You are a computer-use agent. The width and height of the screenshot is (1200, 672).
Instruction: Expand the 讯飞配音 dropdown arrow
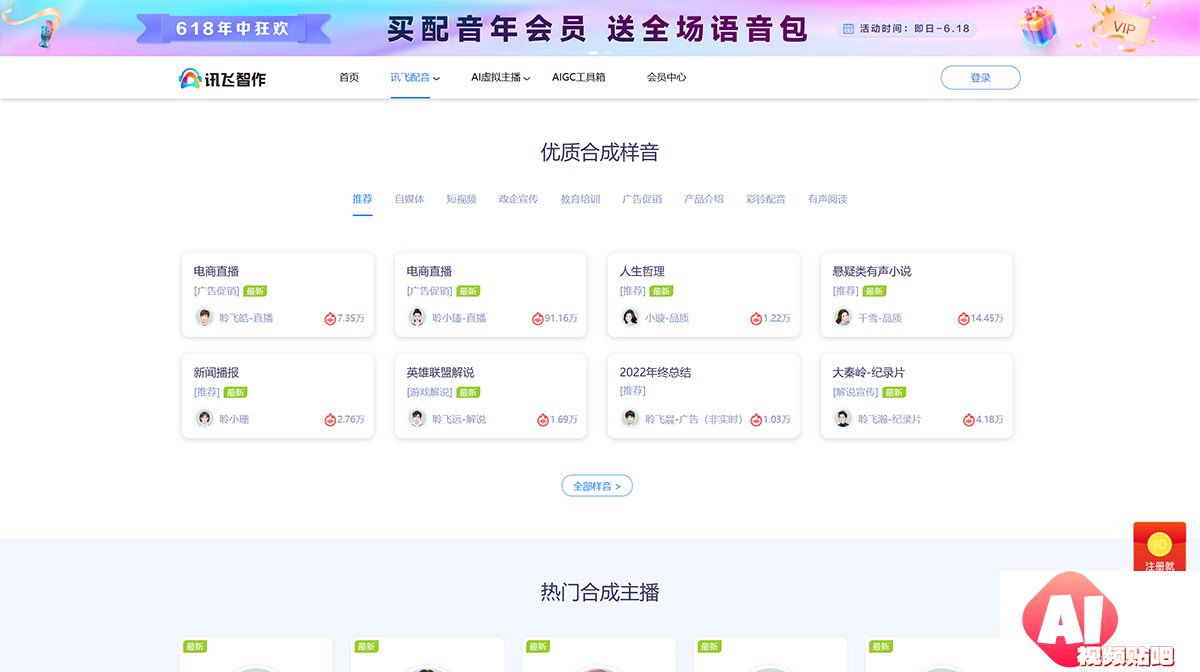tap(436, 78)
